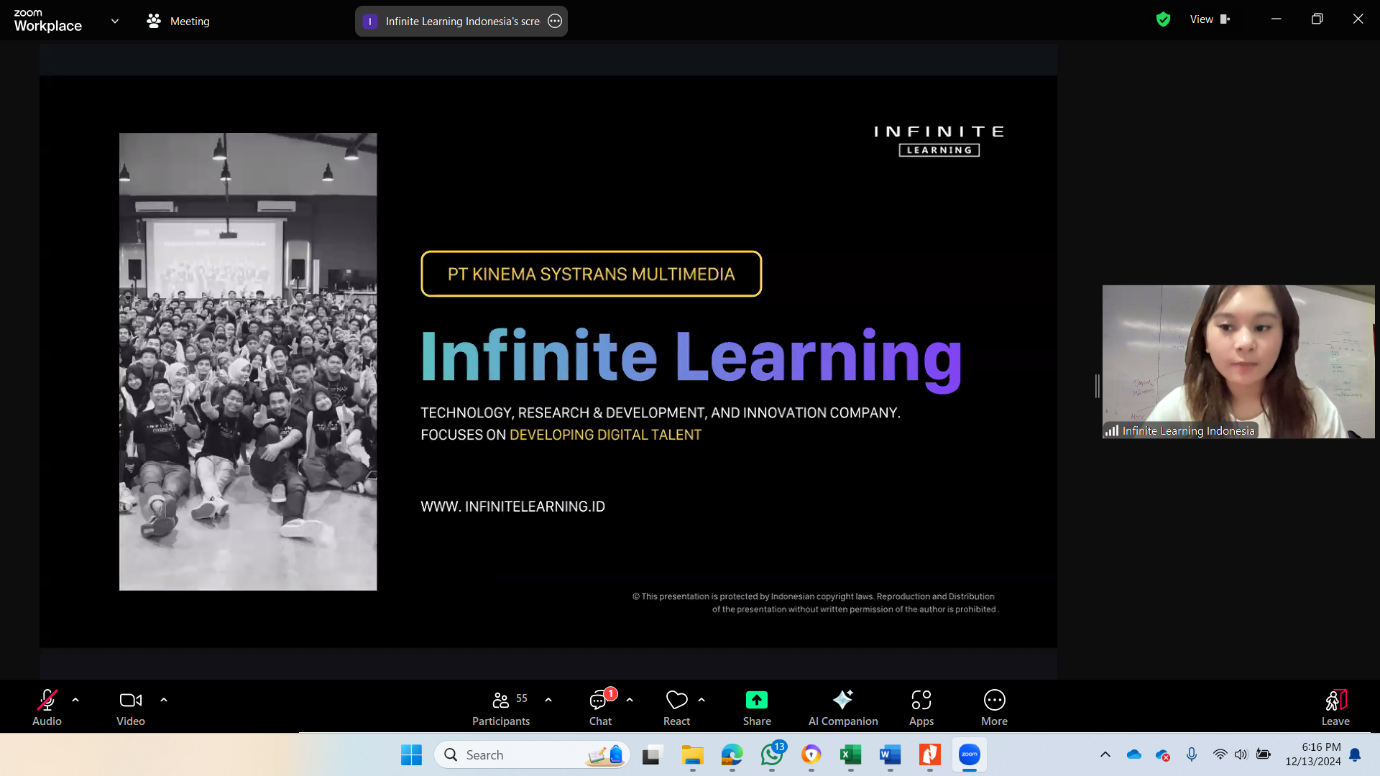Open WhatsApp from the taskbar
Screen dimensions: 1380x776
[x=771, y=755]
